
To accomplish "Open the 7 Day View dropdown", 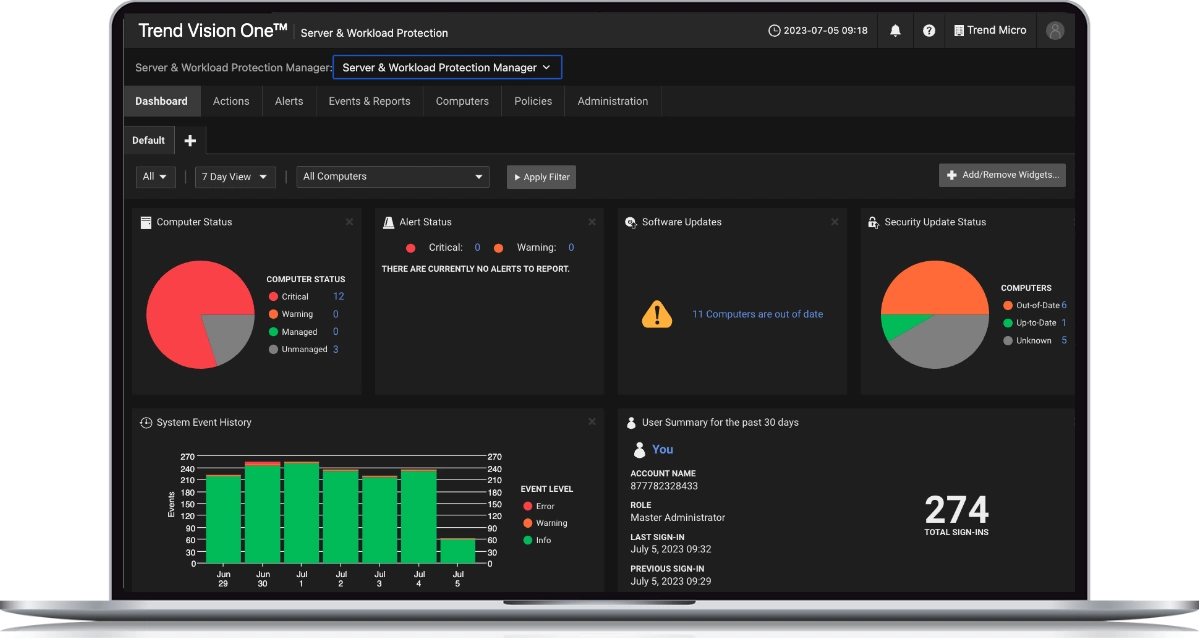I will pyautogui.click(x=235, y=177).
